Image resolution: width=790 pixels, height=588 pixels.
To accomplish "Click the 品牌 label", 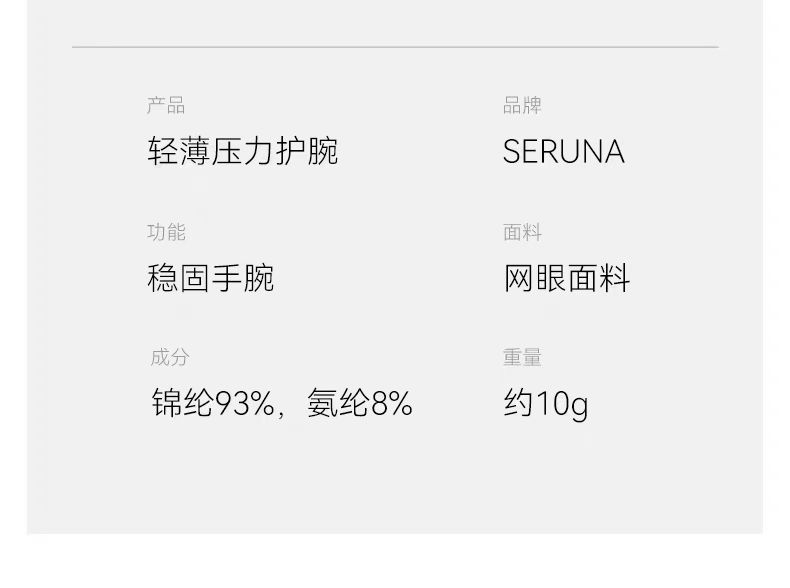I will click(522, 106).
